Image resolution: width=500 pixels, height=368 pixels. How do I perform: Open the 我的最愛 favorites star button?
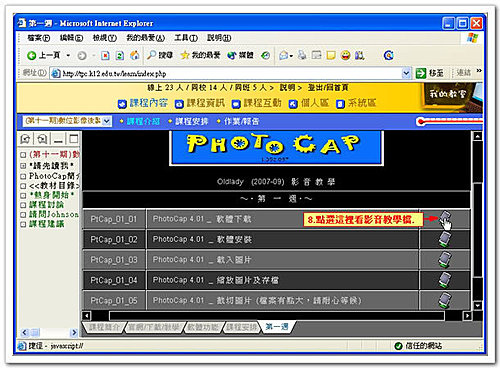click(x=200, y=55)
